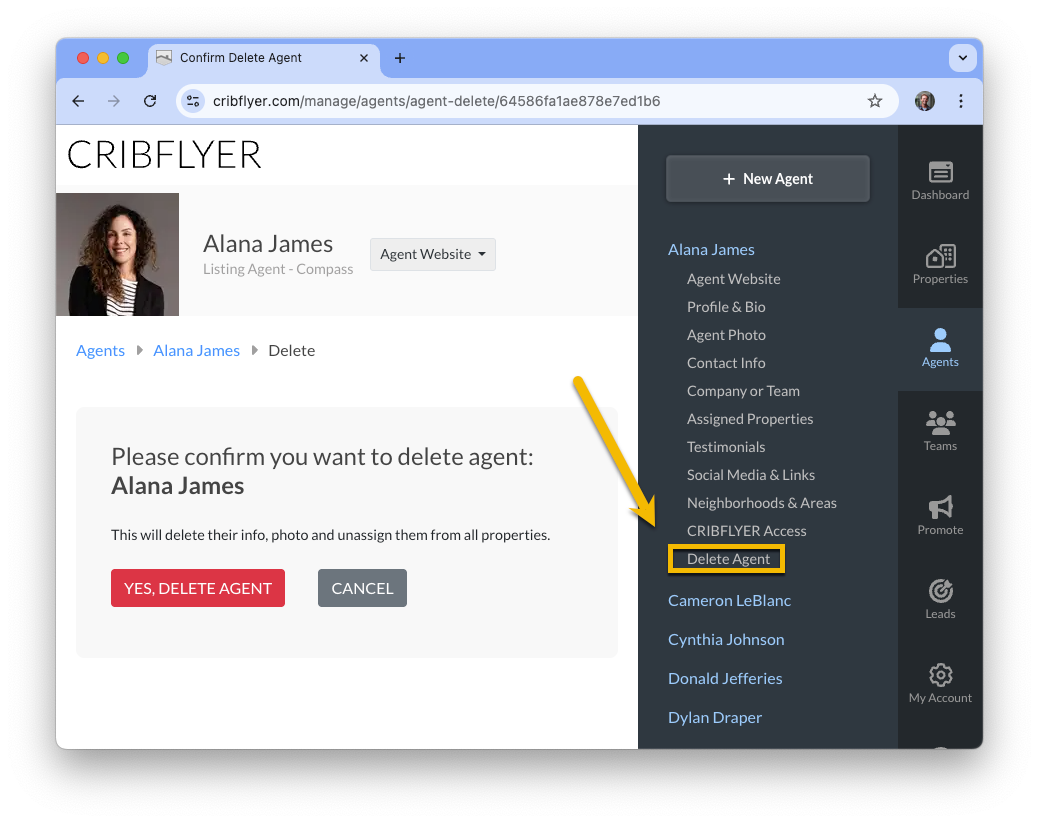Create a New Agent
This screenshot has height=823, width=1039.
point(767,179)
